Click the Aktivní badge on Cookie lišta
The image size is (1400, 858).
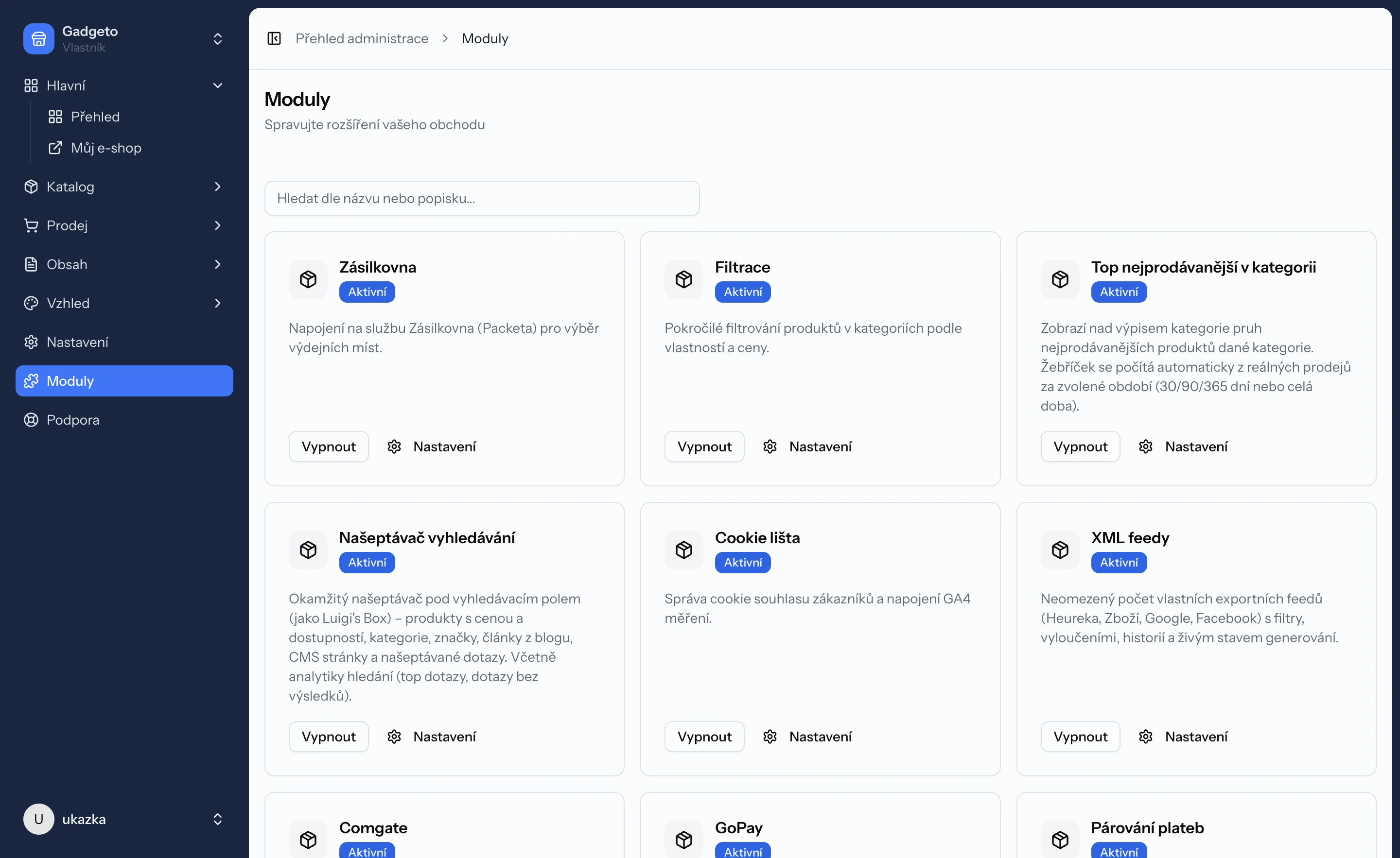(x=743, y=563)
